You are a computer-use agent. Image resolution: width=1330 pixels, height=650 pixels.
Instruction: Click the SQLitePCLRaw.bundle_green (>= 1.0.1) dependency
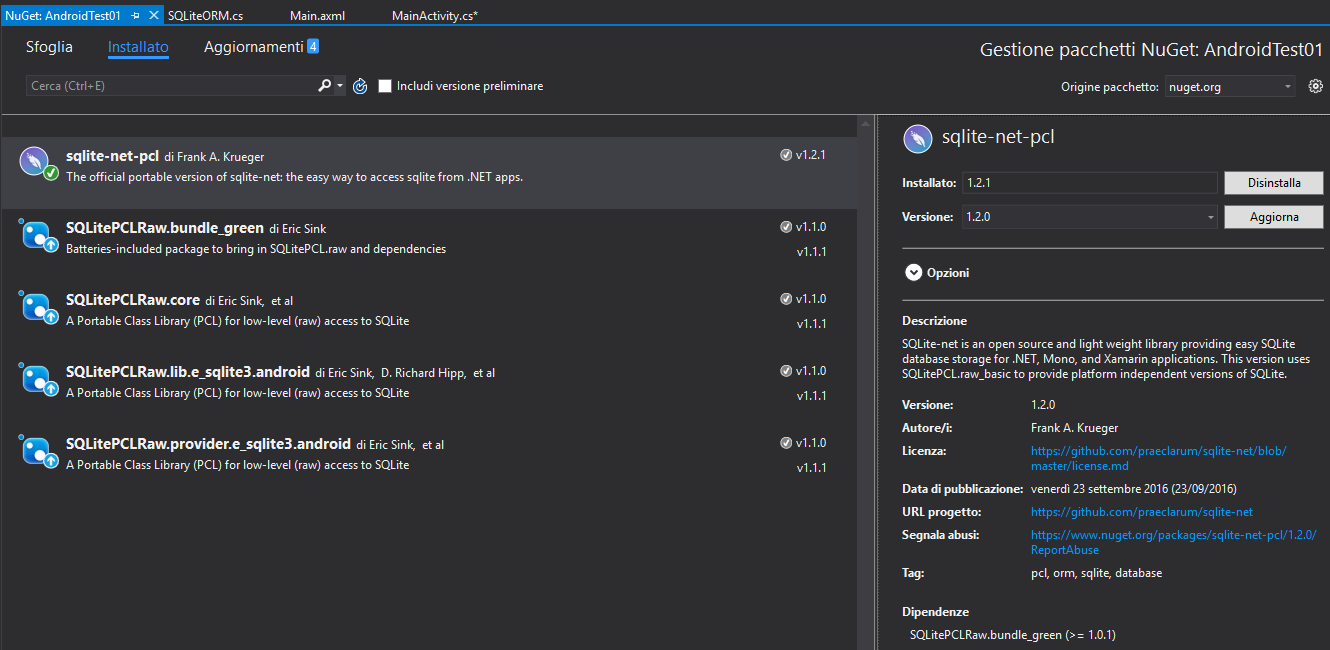coord(1013,635)
